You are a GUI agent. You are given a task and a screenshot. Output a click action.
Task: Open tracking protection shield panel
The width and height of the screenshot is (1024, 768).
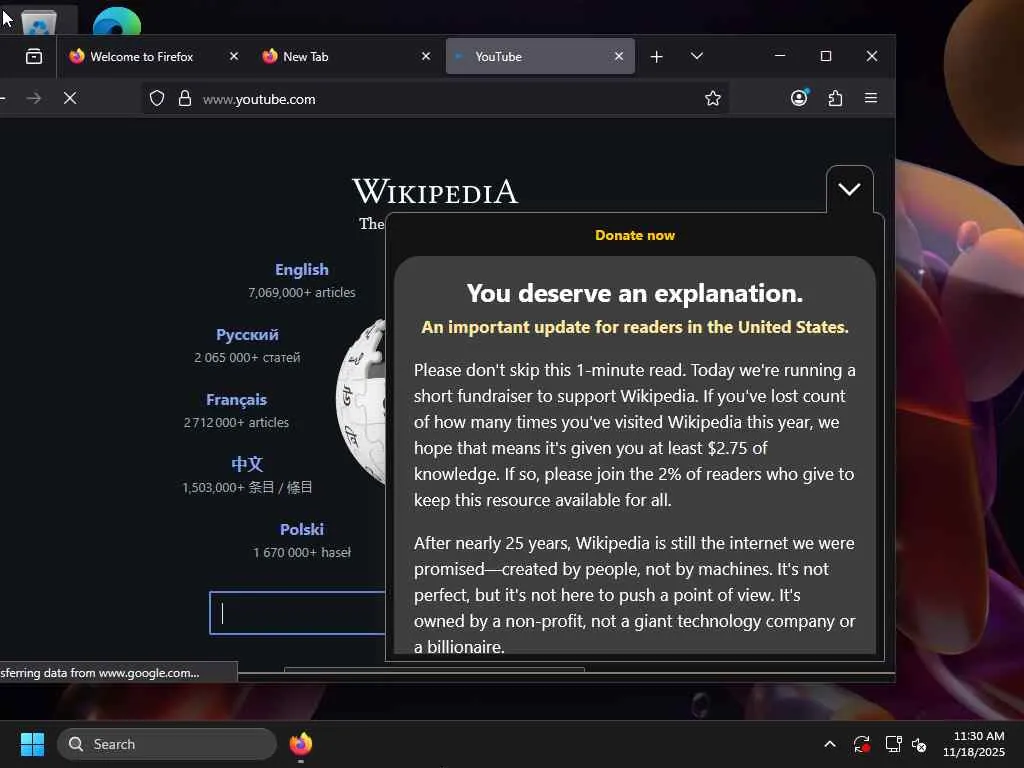click(x=157, y=99)
